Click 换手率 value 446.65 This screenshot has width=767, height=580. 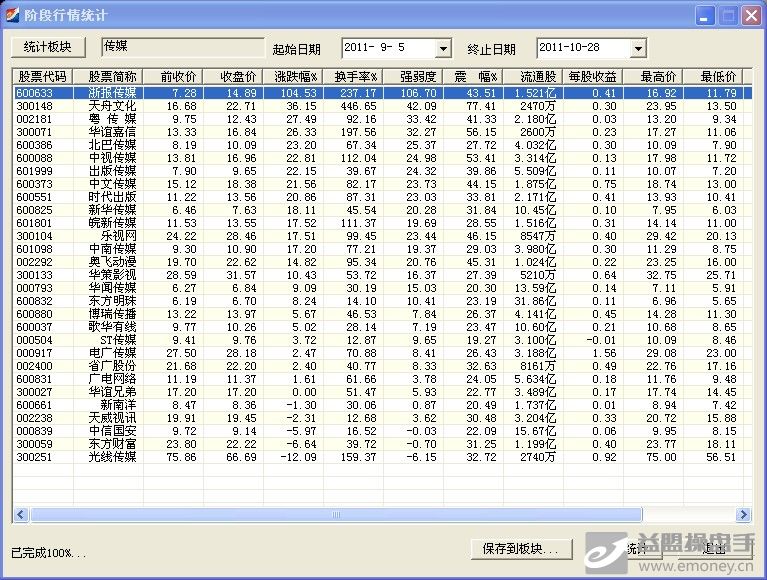coord(359,106)
